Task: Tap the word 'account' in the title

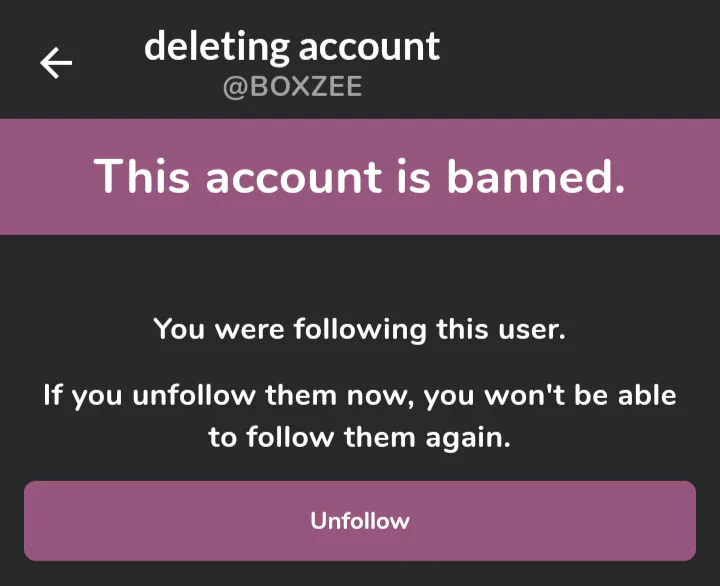Action: pos(370,46)
